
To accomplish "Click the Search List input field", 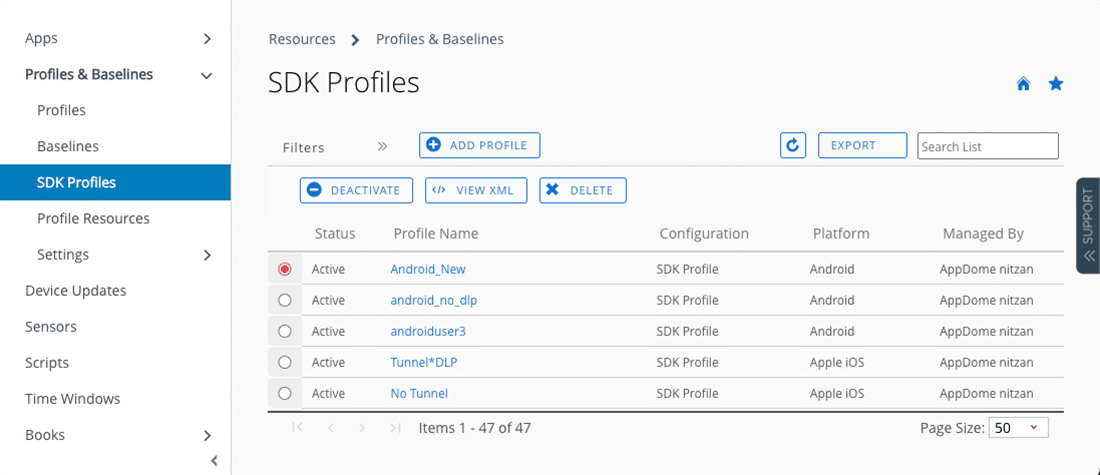I will 987,146.
